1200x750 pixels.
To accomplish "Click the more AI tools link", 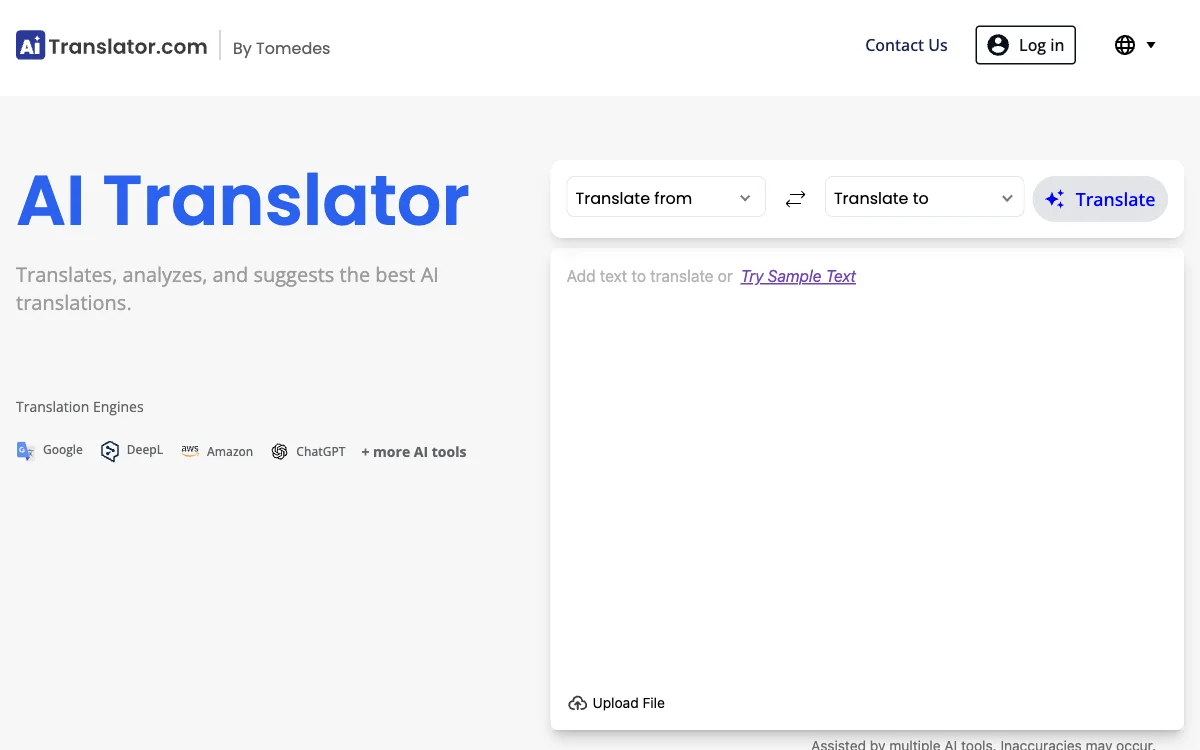I will [413, 451].
